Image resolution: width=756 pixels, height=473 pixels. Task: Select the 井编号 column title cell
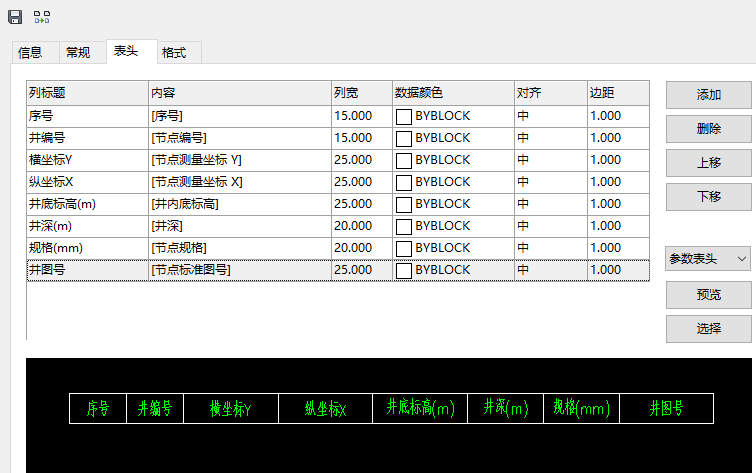pos(87,138)
